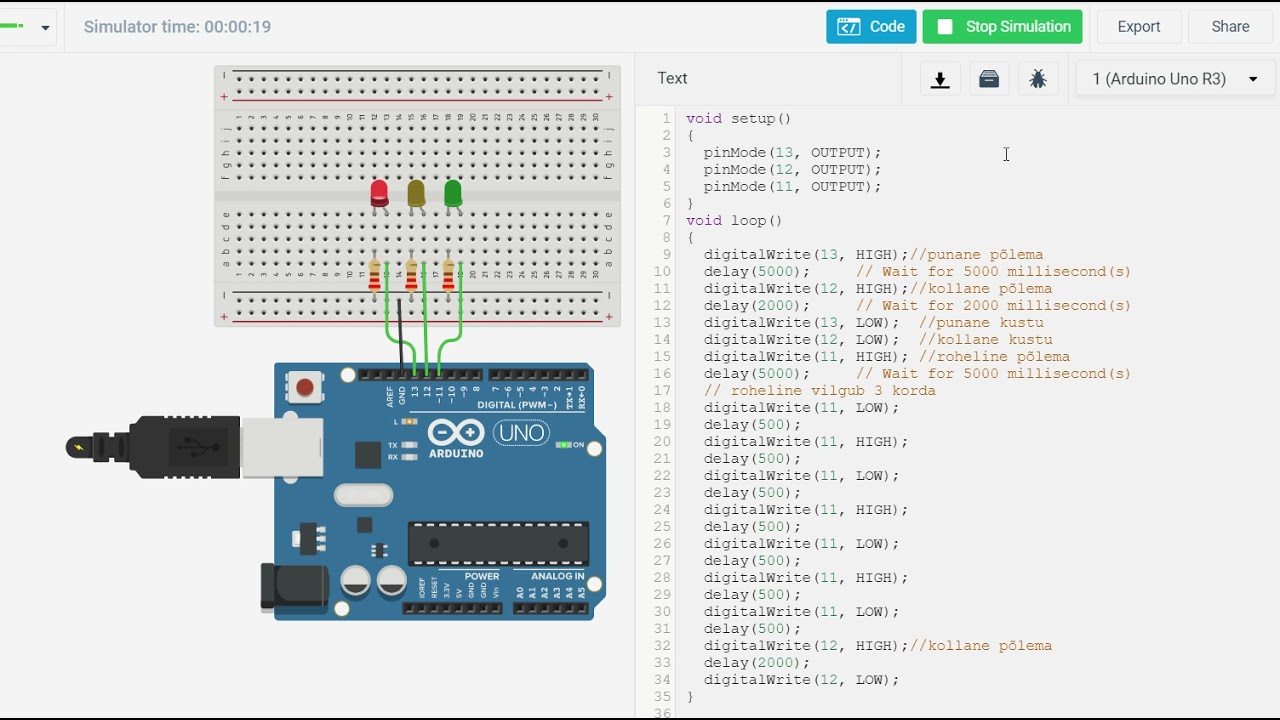Click code line 'pinMode(13, OUTPUT);'

point(792,152)
